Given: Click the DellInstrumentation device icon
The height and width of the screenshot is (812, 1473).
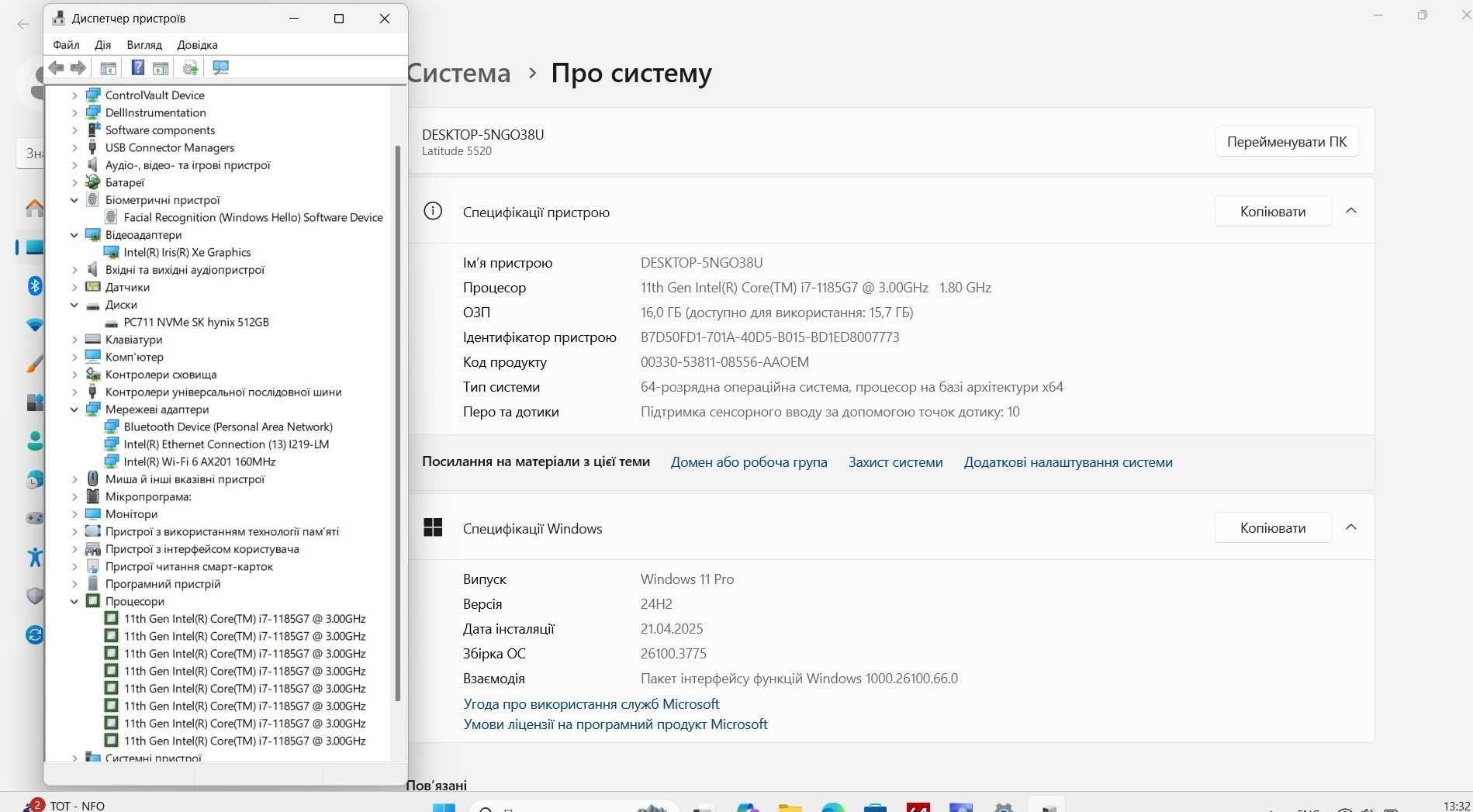Looking at the screenshot, I should 93,112.
